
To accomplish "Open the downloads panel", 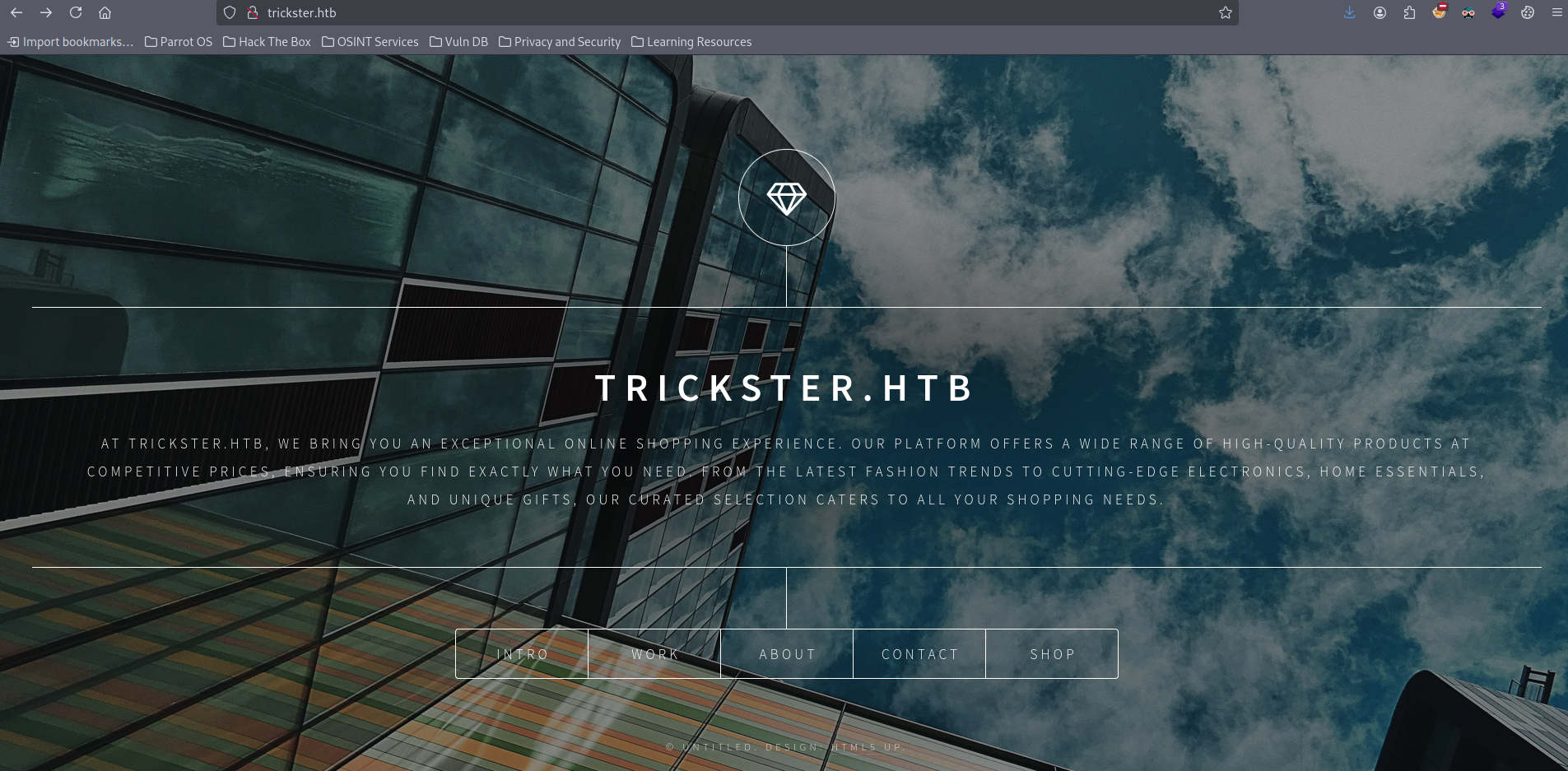I will pyautogui.click(x=1350, y=12).
